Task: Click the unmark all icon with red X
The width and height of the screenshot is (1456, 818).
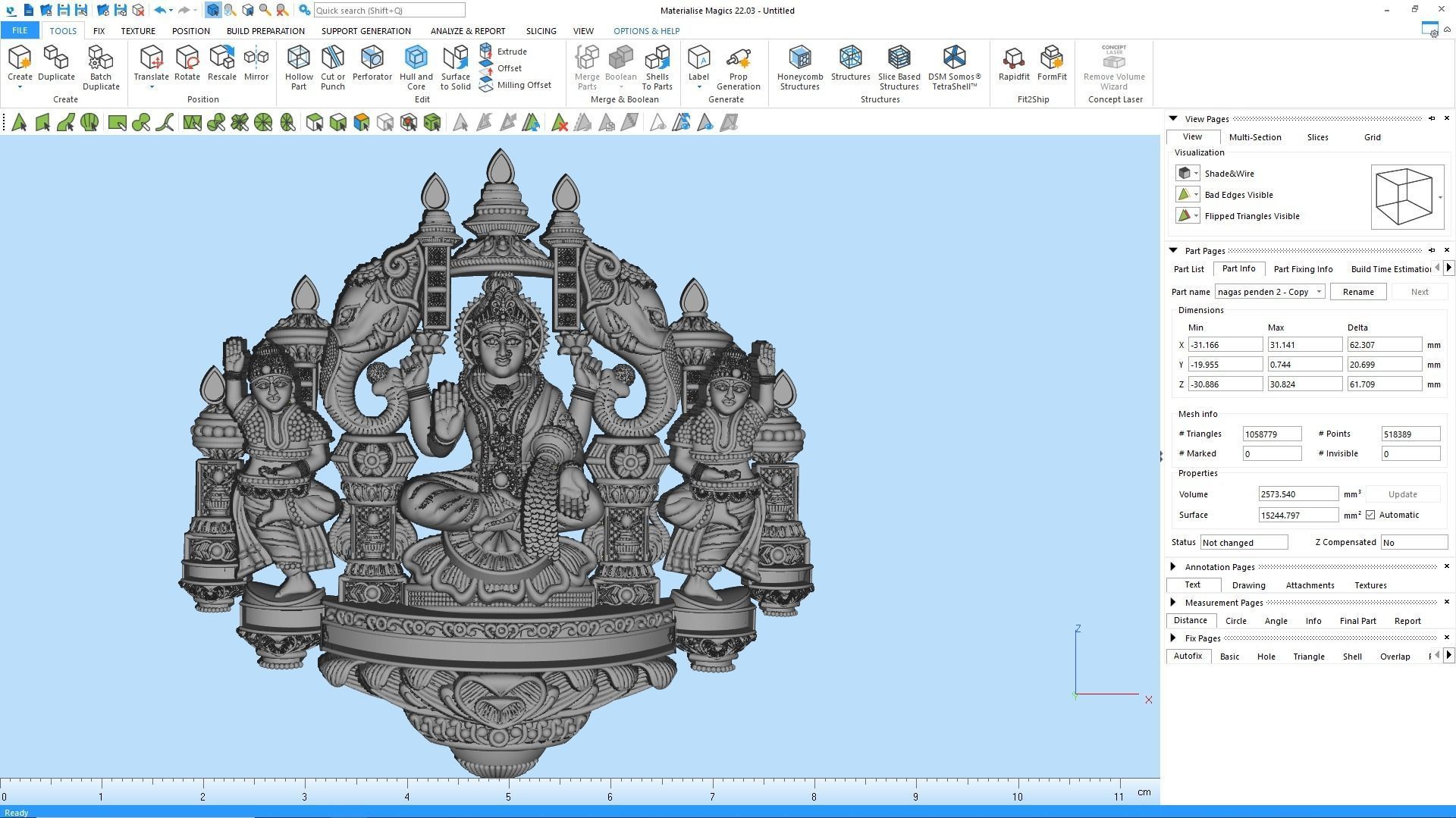Action: point(560,122)
